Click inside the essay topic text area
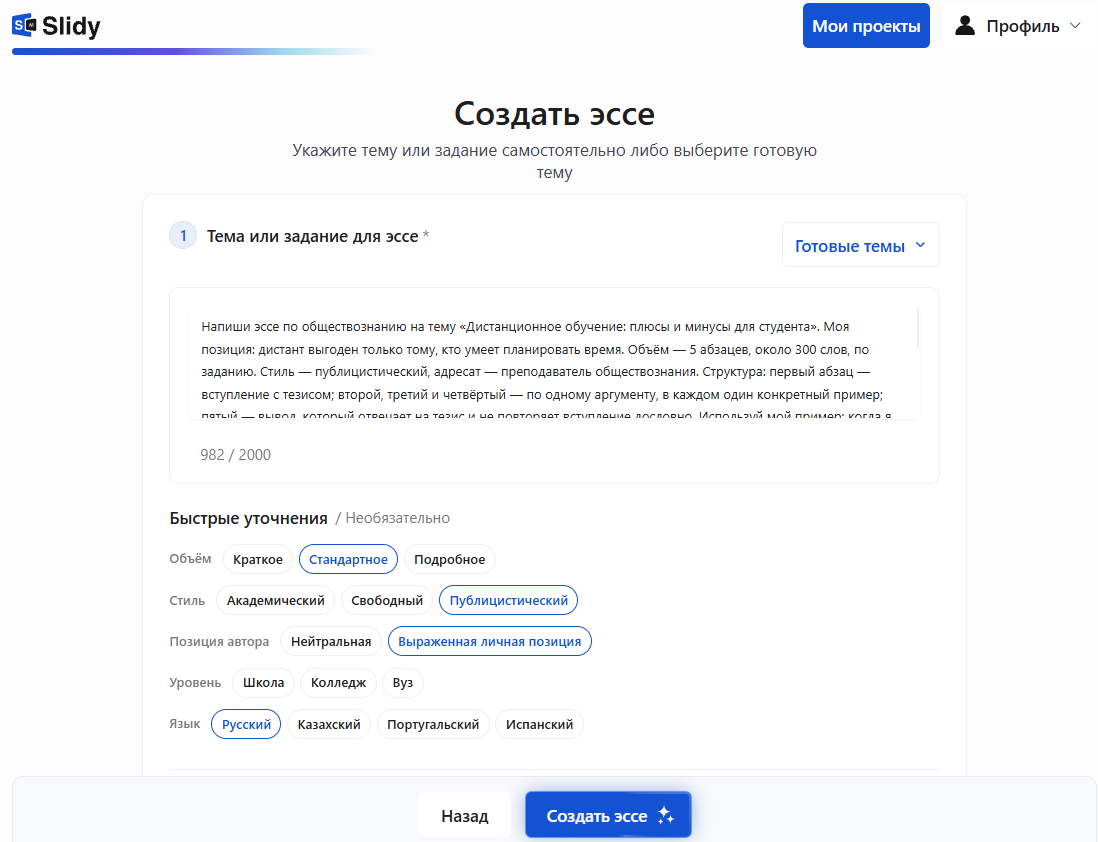This screenshot has width=1098, height=842. [553, 364]
